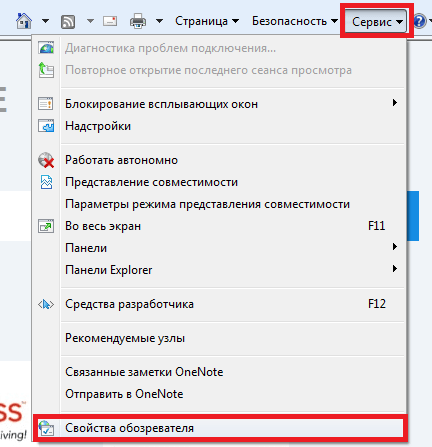This screenshot has height=447, width=432.
Task: Click the blue Help question-mark icon
Action: pos(419,21)
